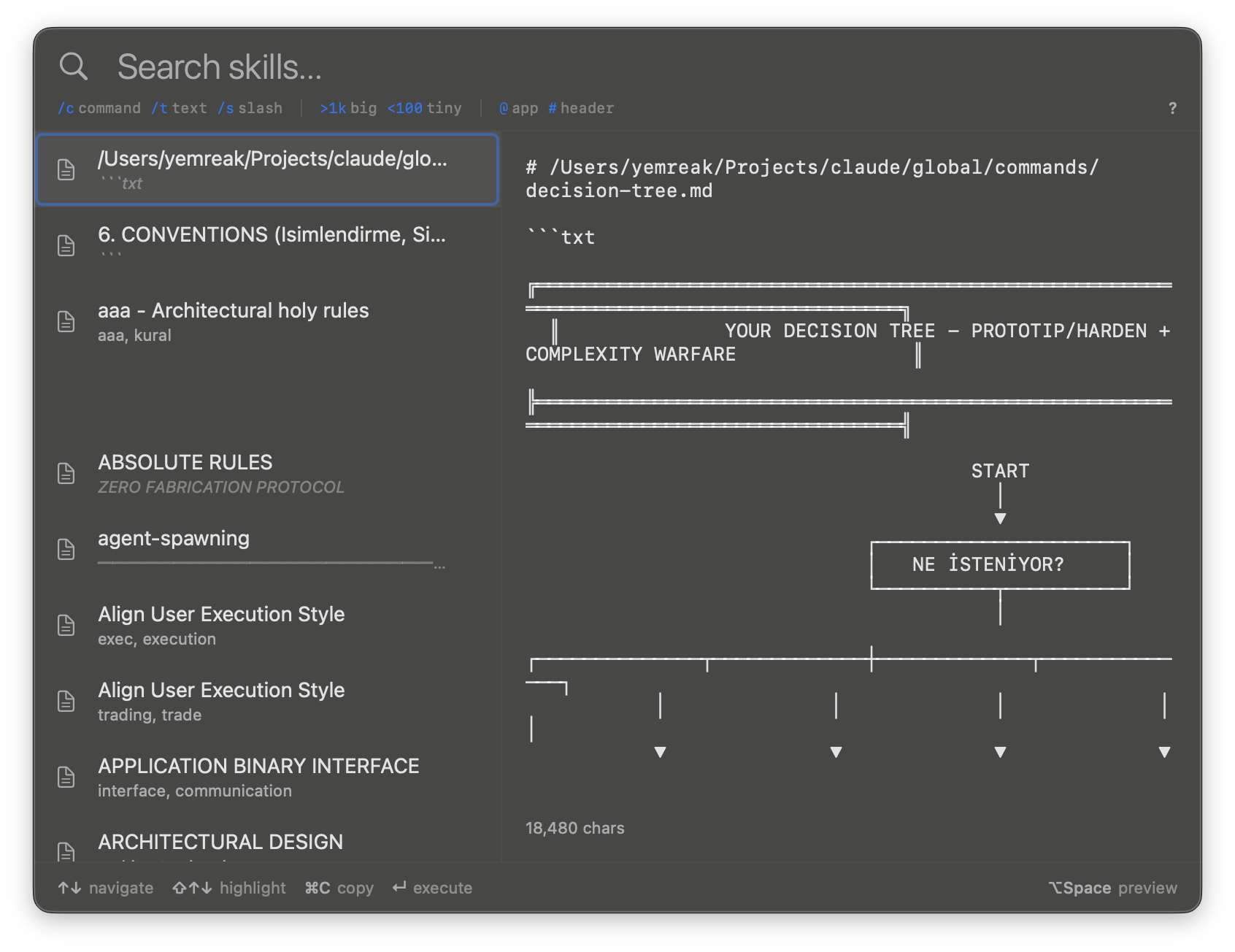Image resolution: width=1235 pixels, height=952 pixels.
Task: Click the file icon beside "Align User Execution Style" trading entry
Action: (x=66, y=701)
